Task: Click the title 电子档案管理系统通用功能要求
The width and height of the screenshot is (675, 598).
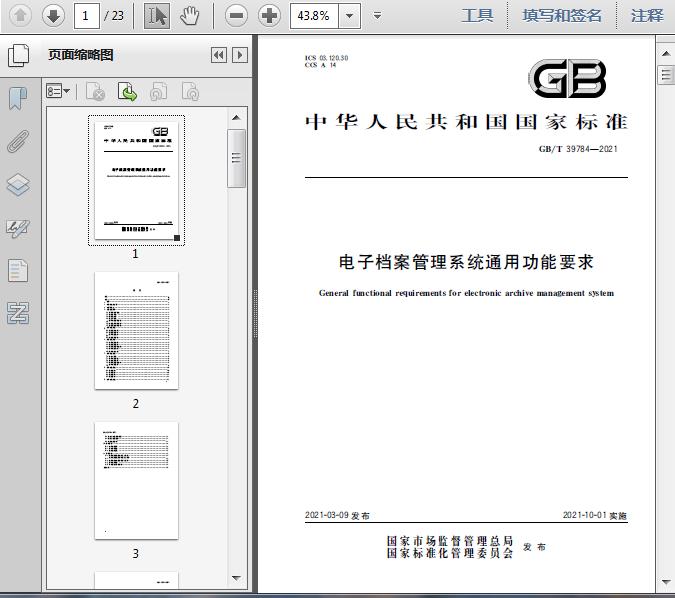Action: click(x=466, y=262)
